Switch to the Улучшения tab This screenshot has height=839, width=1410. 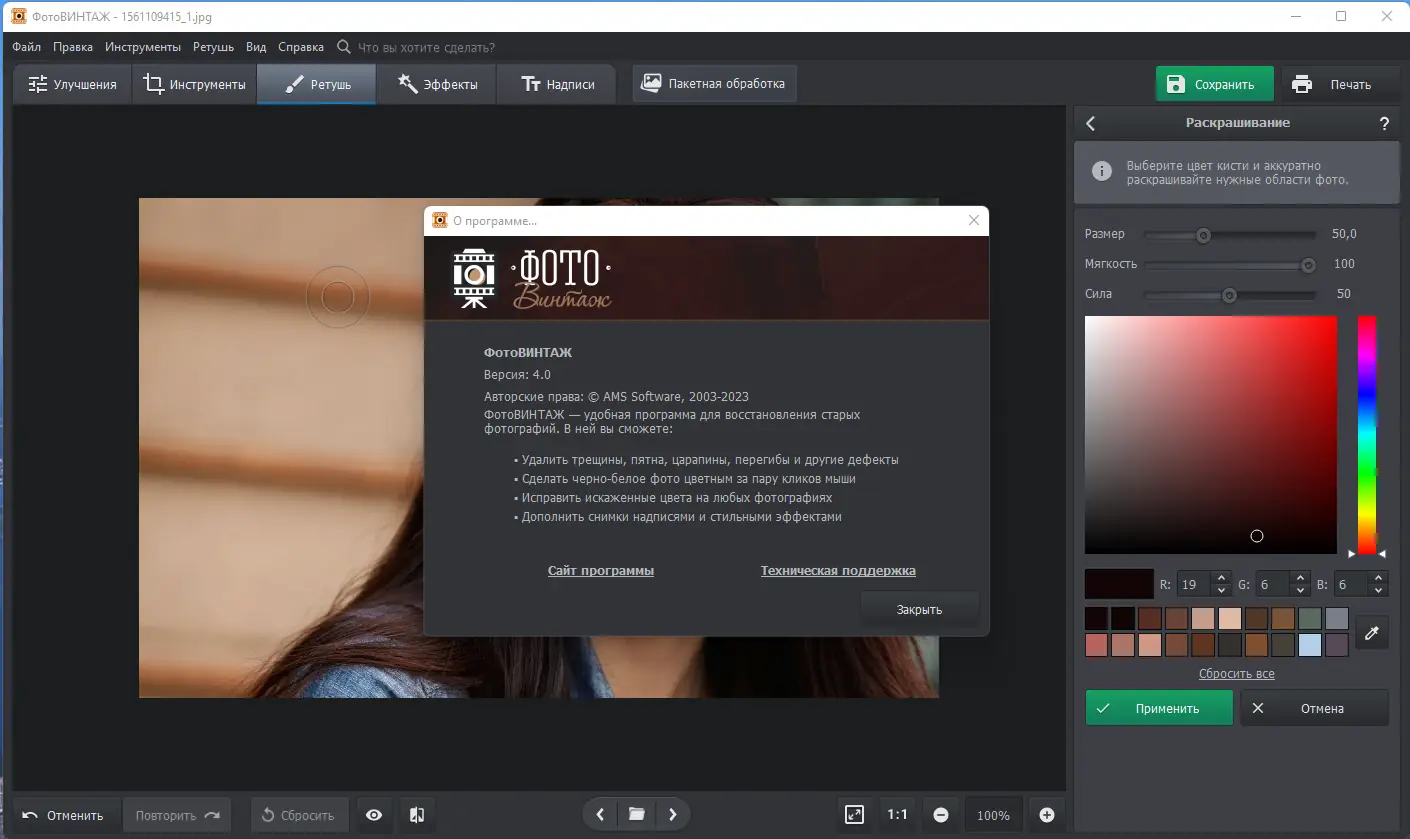point(73,84)
